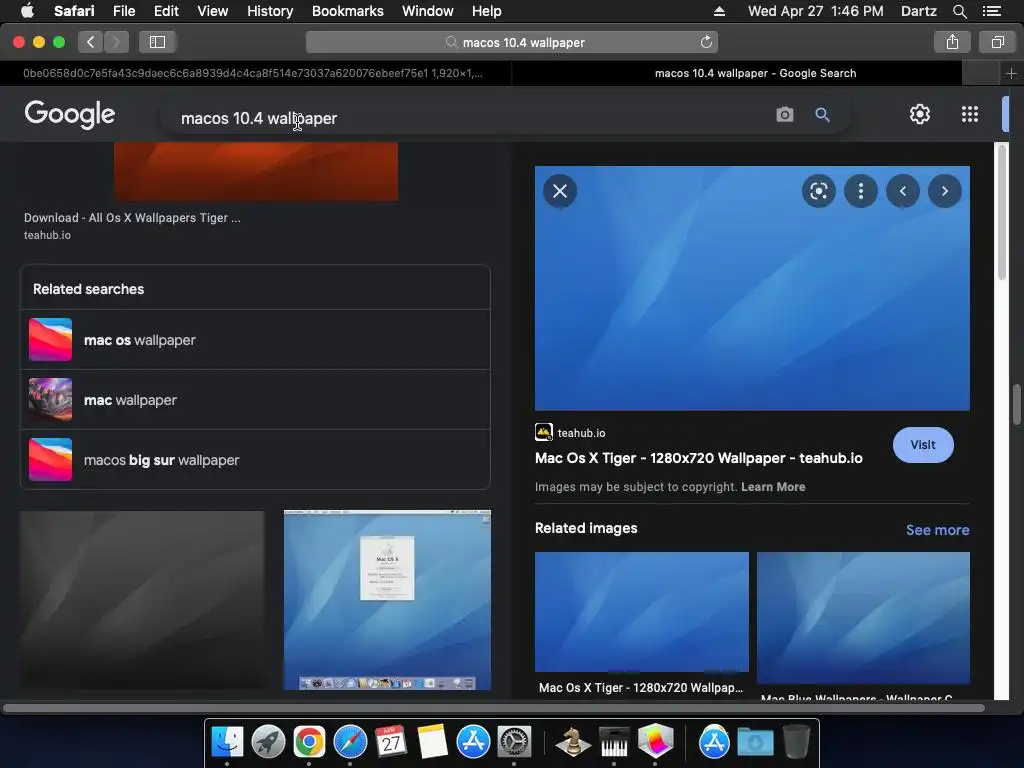The image size is (1024, 768).
Task: Click the eject icon in menu bar
Action: click(x=719, y=11)
